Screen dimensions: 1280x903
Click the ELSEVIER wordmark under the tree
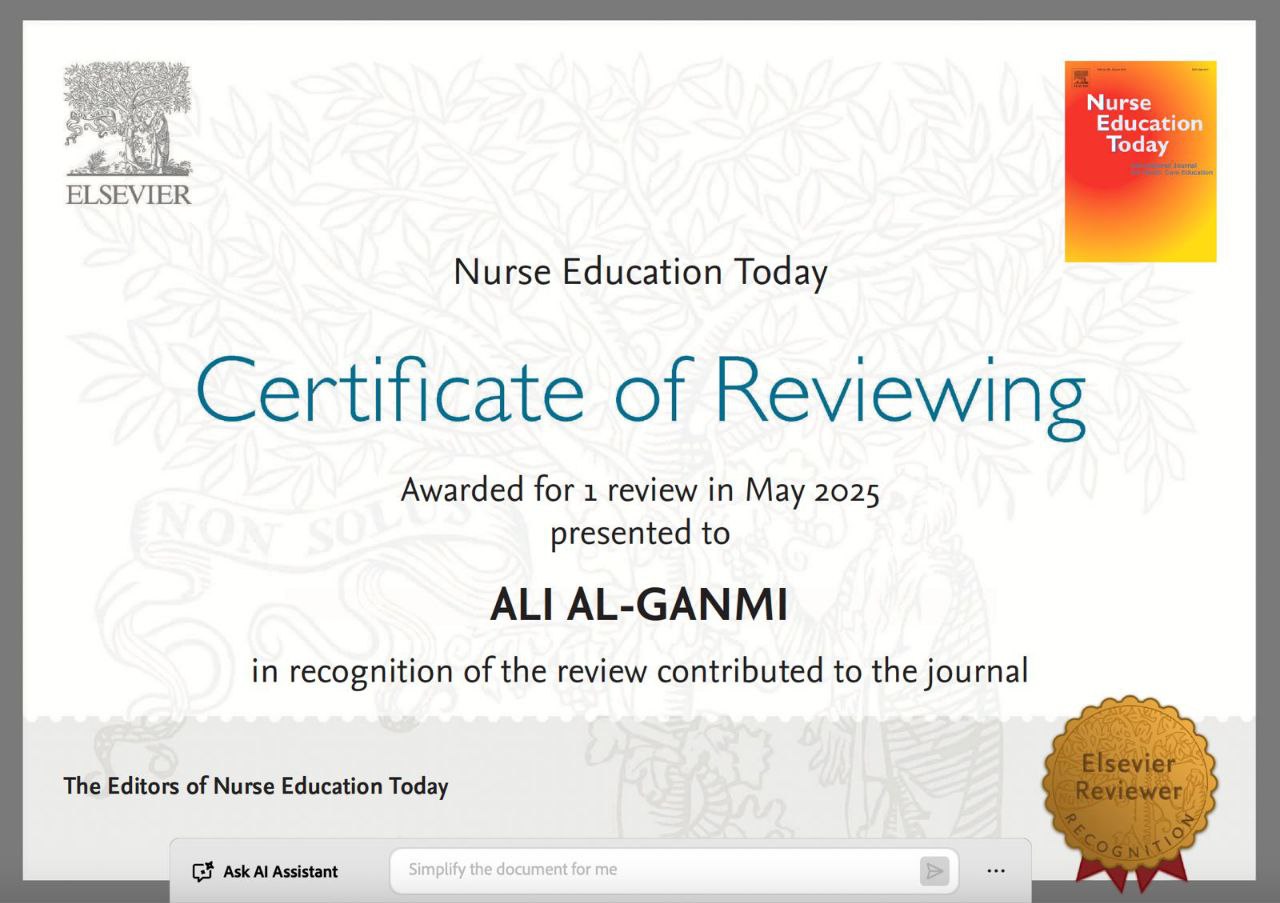pyautogui.click(x=128, y=194)
